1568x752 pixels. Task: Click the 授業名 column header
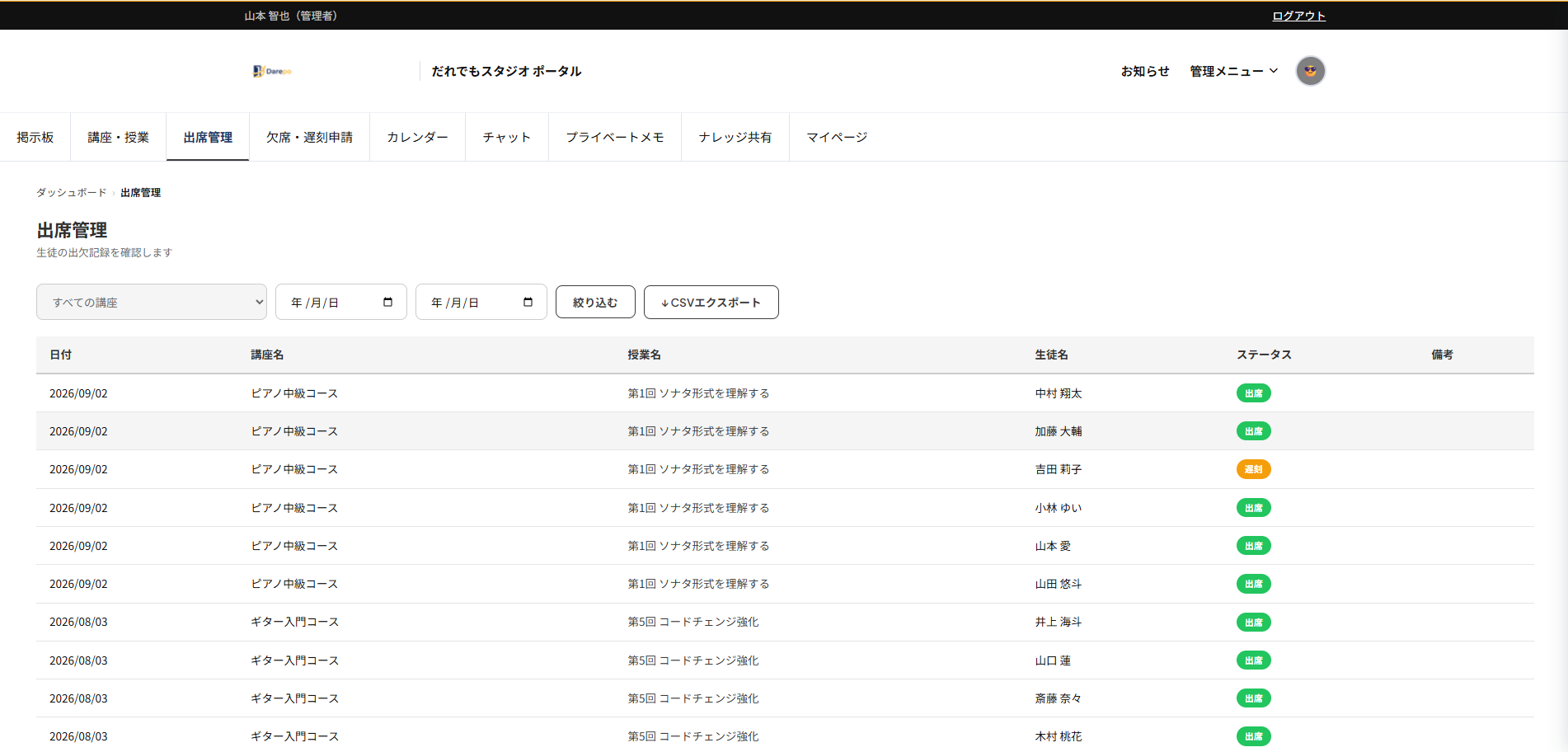pos(644,355)
